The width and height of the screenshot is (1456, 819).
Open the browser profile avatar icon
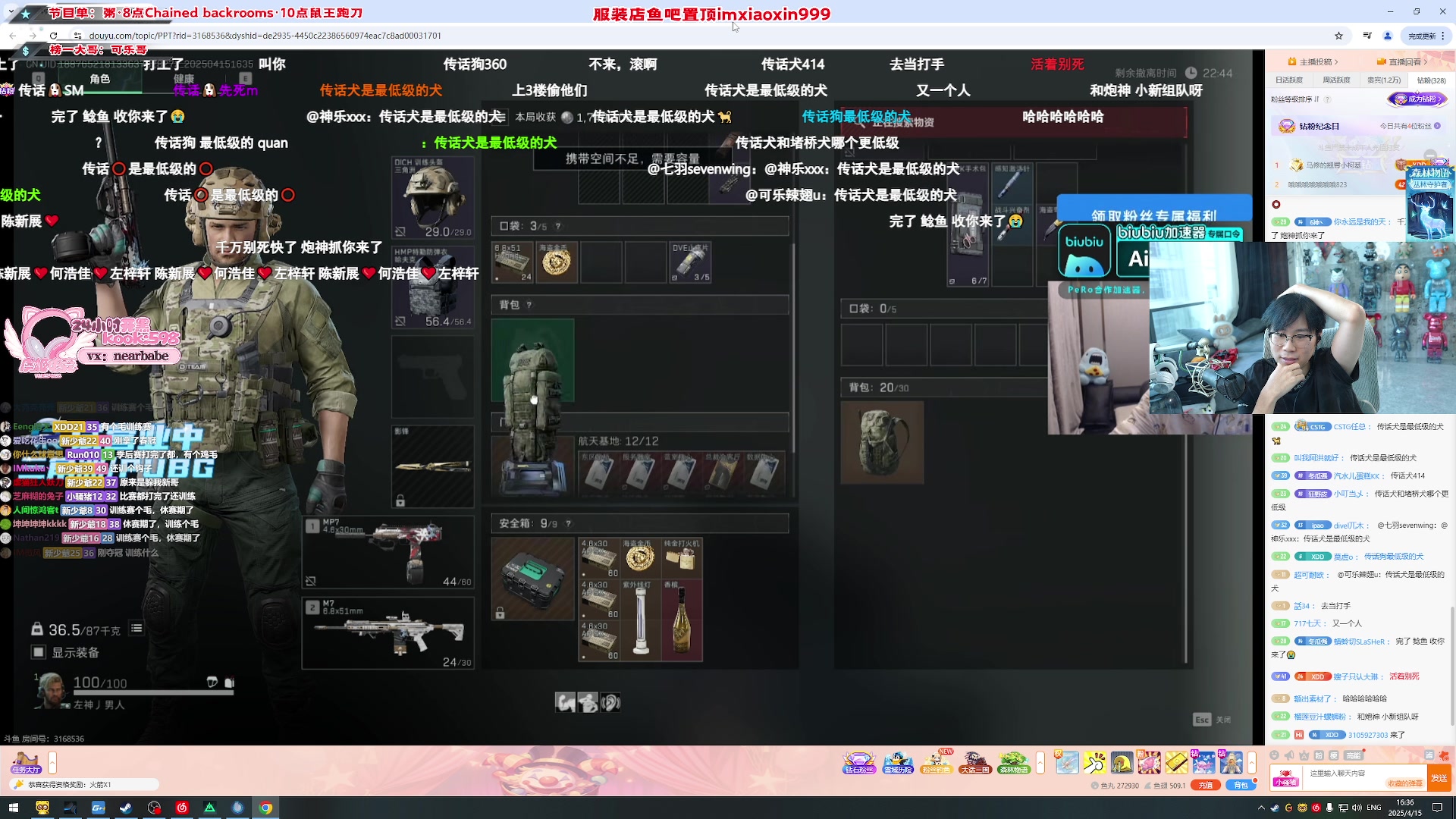tap(1388, 36)
